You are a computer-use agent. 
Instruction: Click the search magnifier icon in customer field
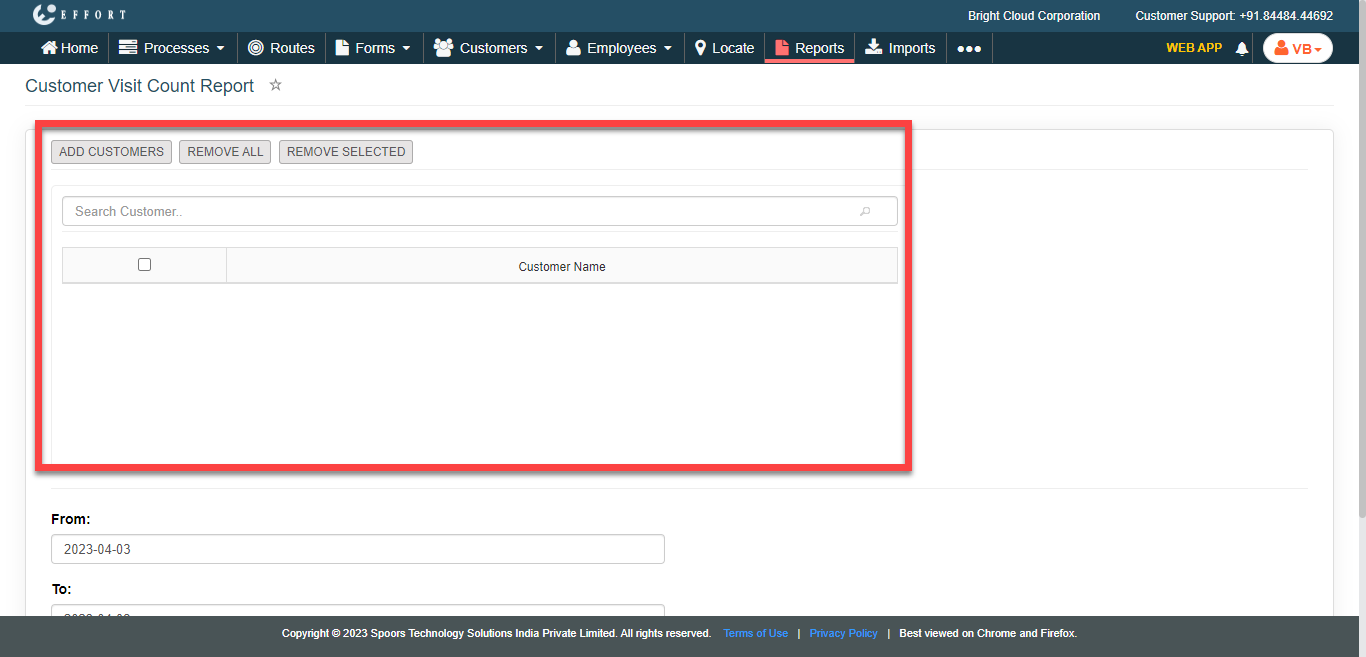pos(865,211)
